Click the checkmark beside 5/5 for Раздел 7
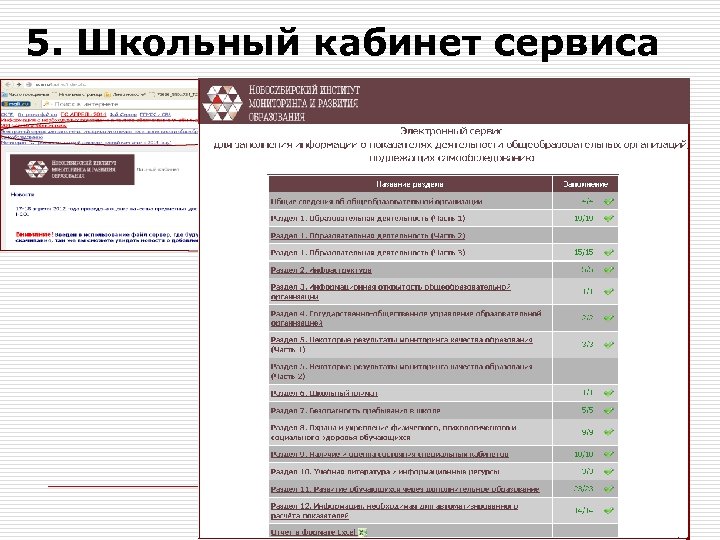720x540 pixels. (x=608, y=411)
